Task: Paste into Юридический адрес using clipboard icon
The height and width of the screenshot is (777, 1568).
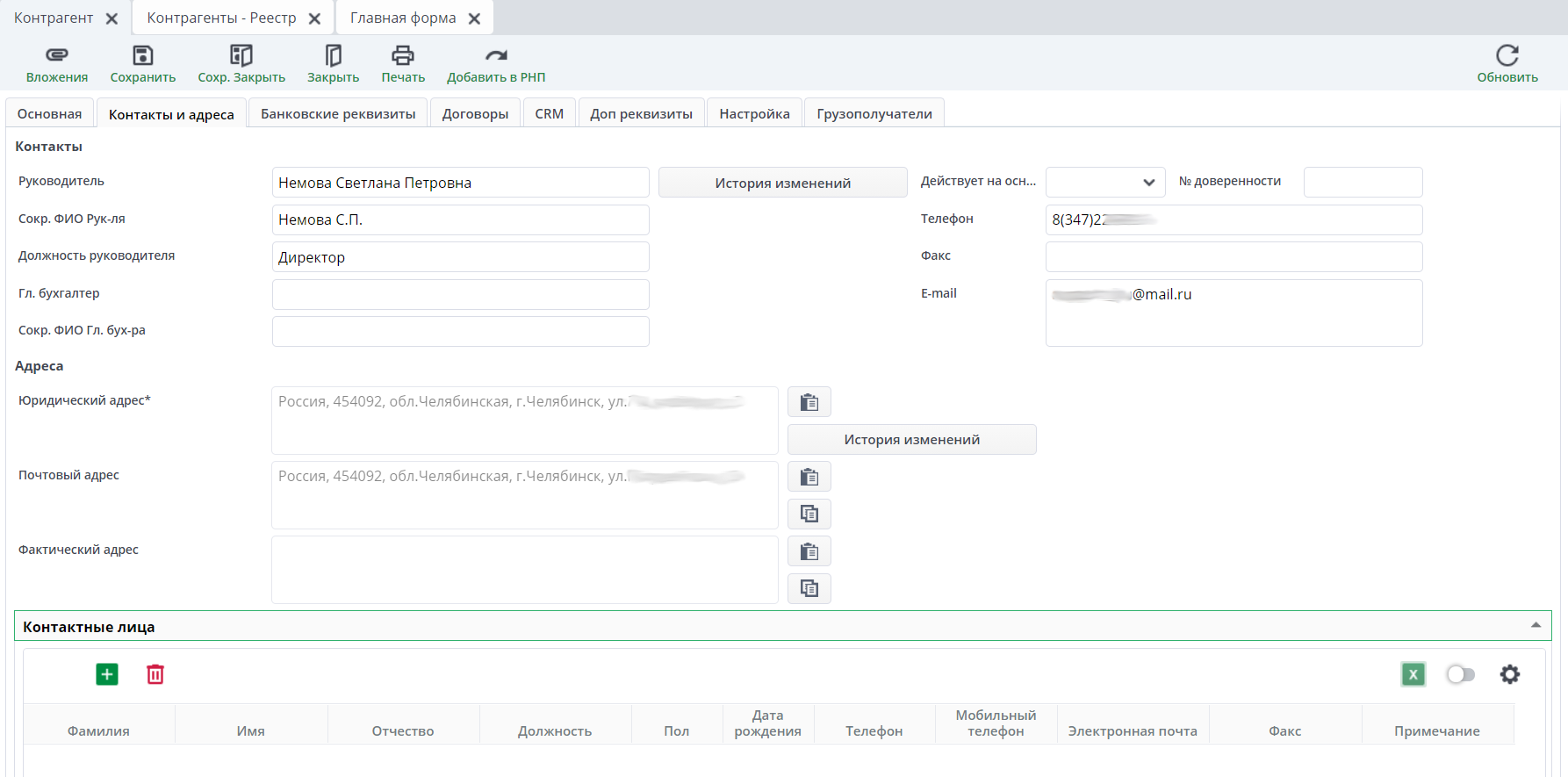Action: click(x=809, y=402)
